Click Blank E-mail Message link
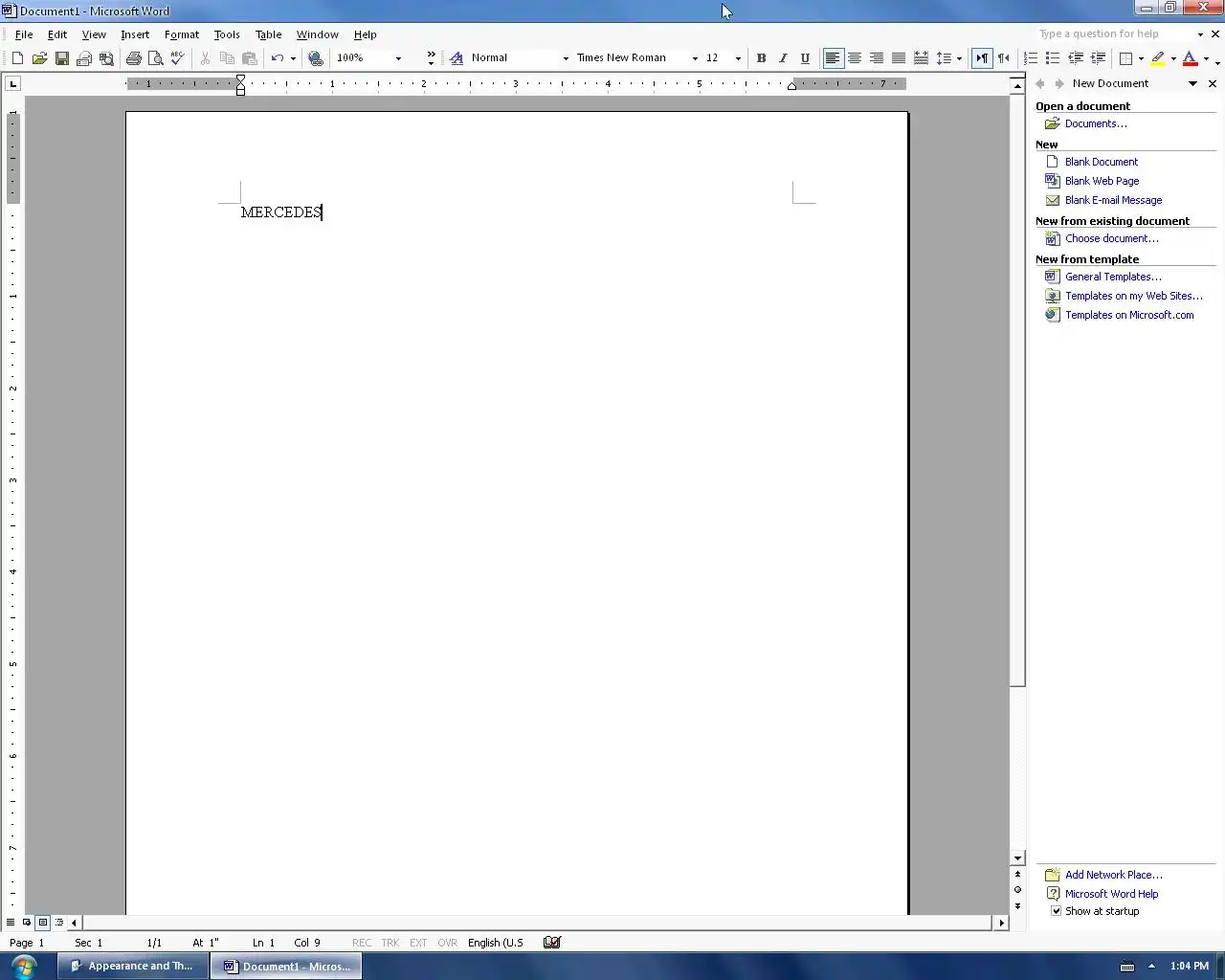 coord(1113,200)
